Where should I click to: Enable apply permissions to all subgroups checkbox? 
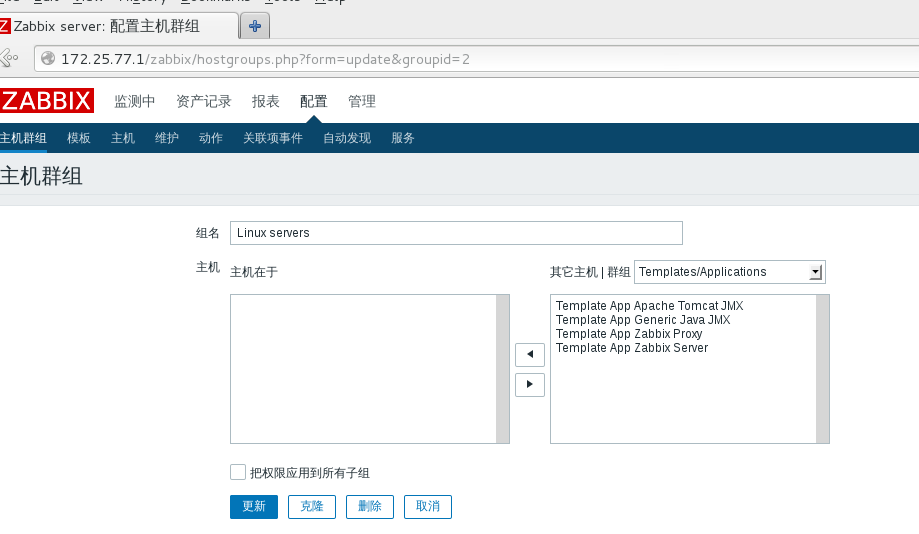tap(238, 472)
